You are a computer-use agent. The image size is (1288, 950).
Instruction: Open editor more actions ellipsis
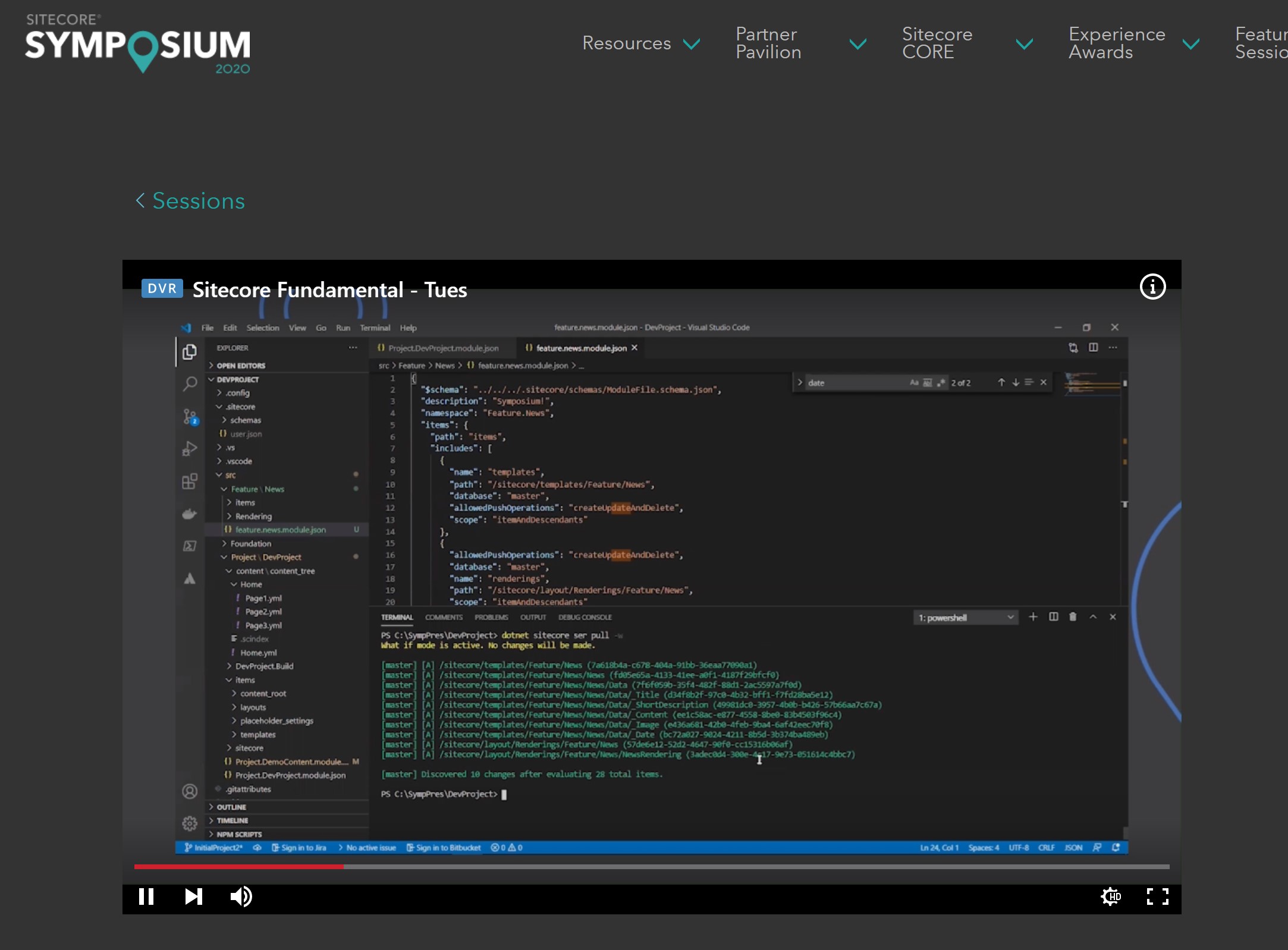1113,347
